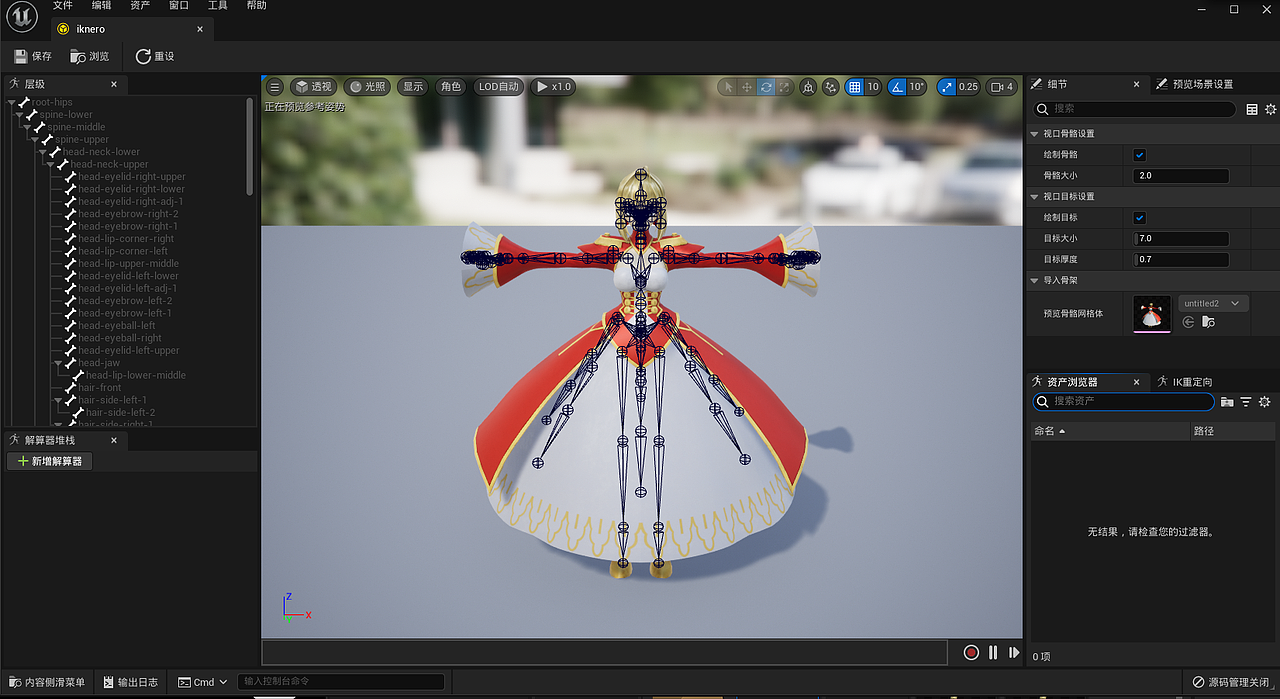The width and height of the screenshot is (1280, 699).
Task: Toggle scale snapping button
Action: pyautogui.click(x=946, y=87)
